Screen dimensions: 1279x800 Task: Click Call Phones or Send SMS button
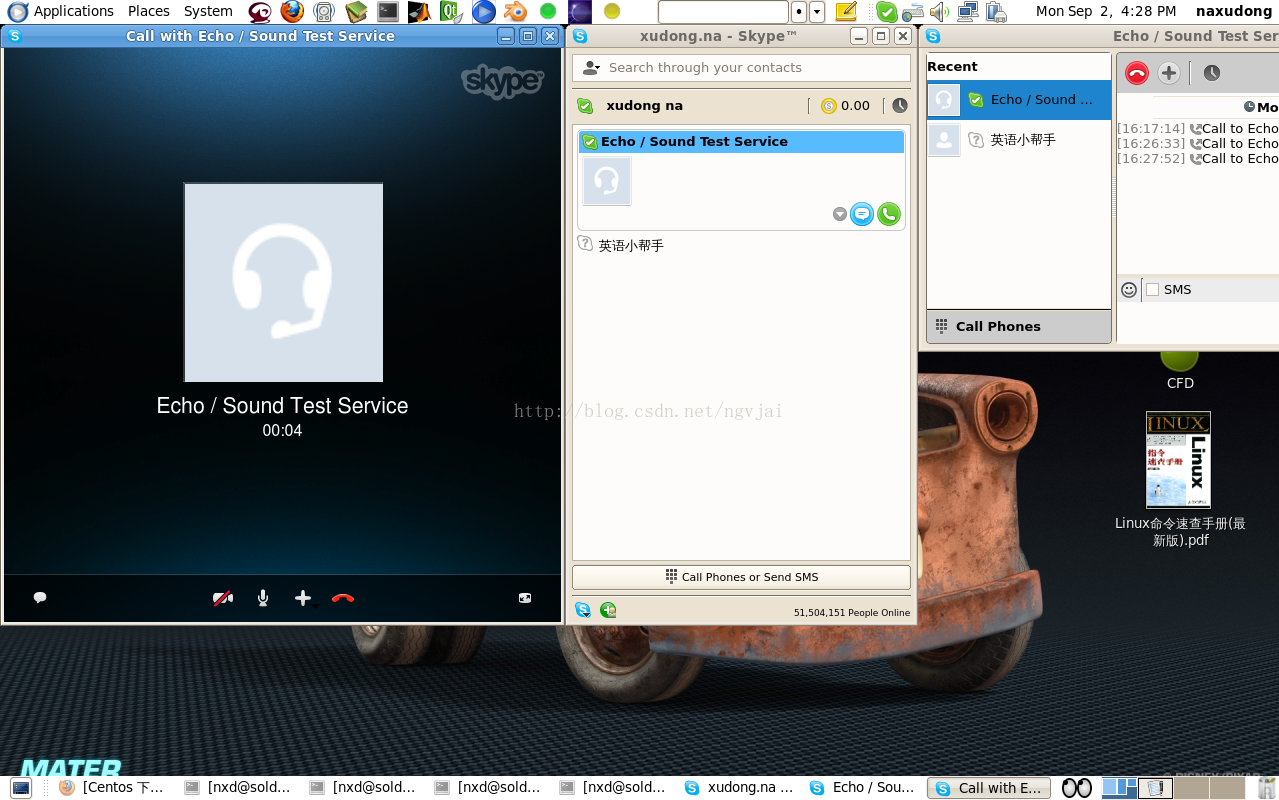pos(741,577)
